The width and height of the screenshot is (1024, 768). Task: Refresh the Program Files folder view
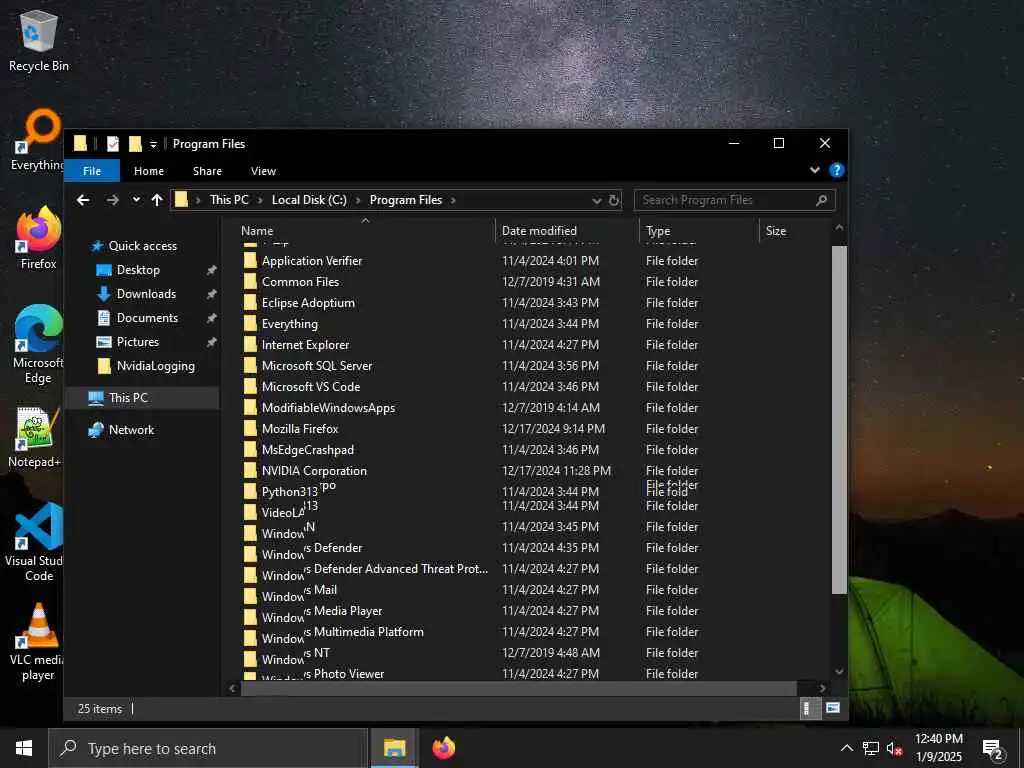[x=614, y=200]
